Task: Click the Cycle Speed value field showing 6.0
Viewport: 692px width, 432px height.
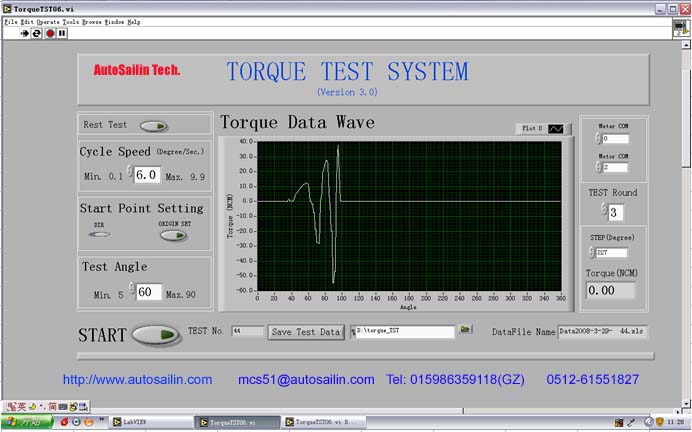Action: [x=147, y=175]
